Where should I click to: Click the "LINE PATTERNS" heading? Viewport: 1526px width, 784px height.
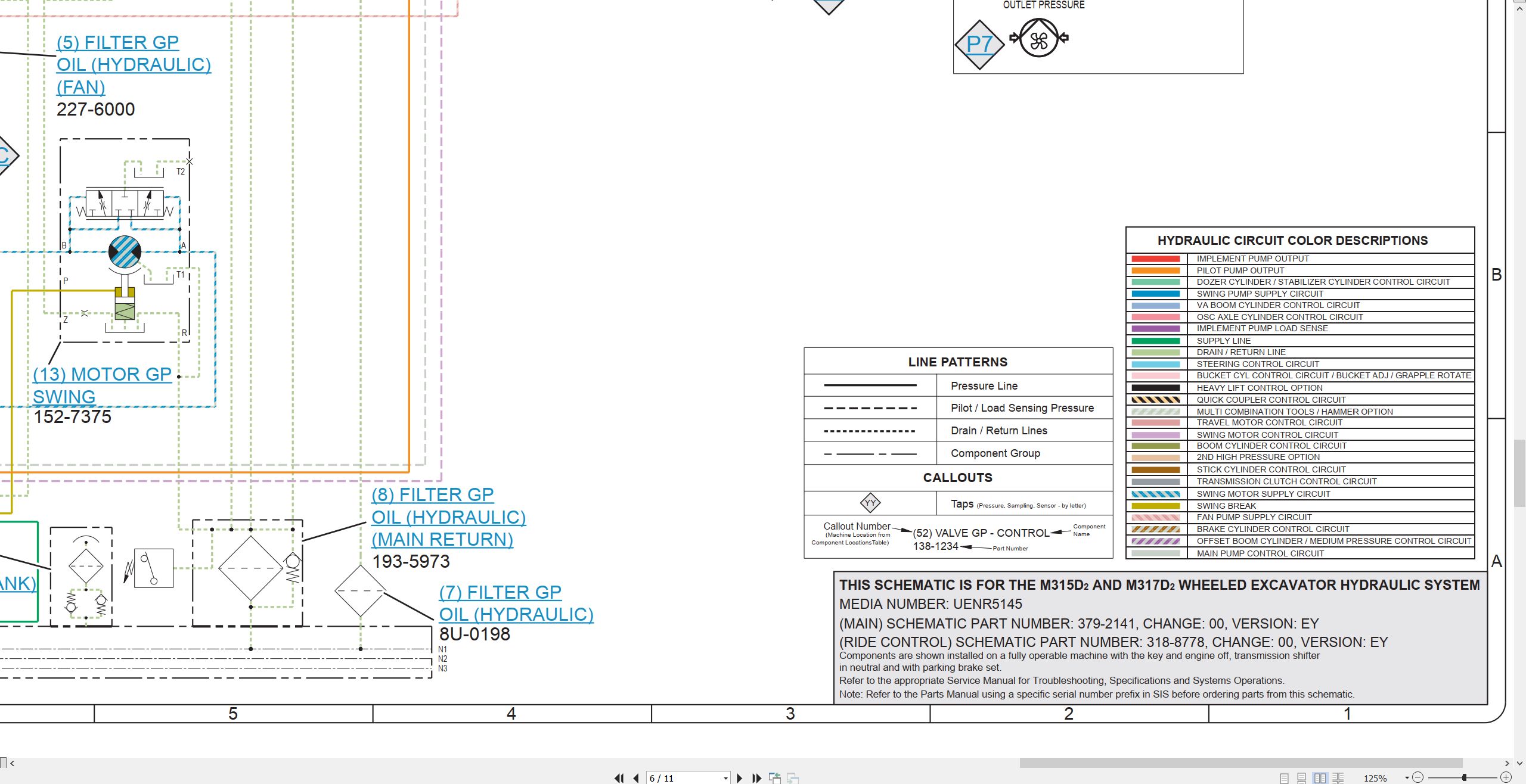(x=957, y=362)
